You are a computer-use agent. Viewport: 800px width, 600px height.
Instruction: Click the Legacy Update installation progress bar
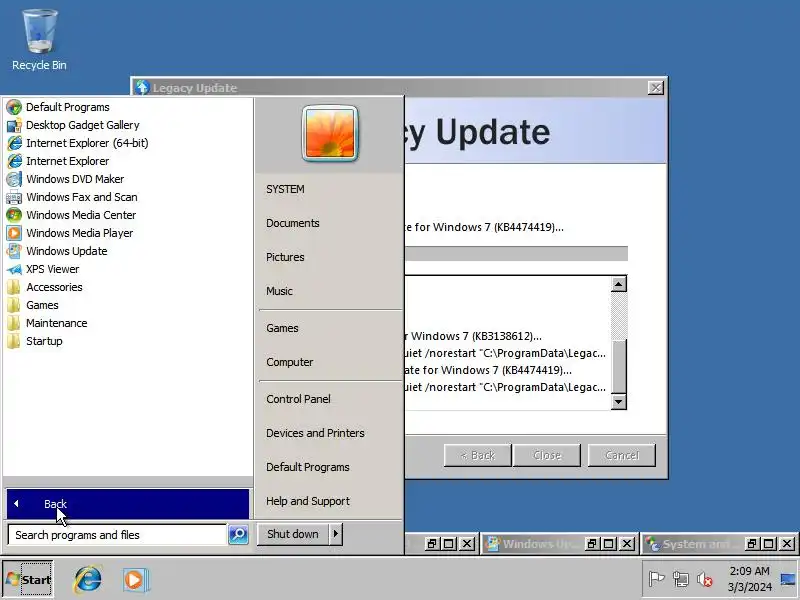(x=516, y=254)
